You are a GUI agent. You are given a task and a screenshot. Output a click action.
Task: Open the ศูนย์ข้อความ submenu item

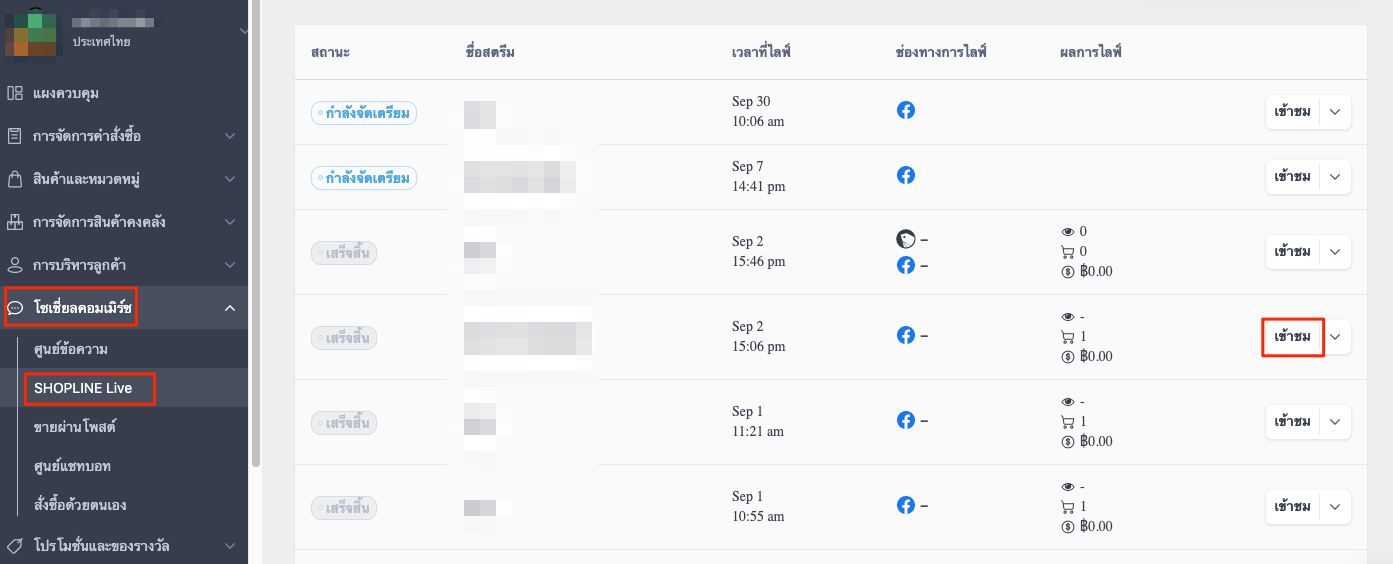[70, 349]
